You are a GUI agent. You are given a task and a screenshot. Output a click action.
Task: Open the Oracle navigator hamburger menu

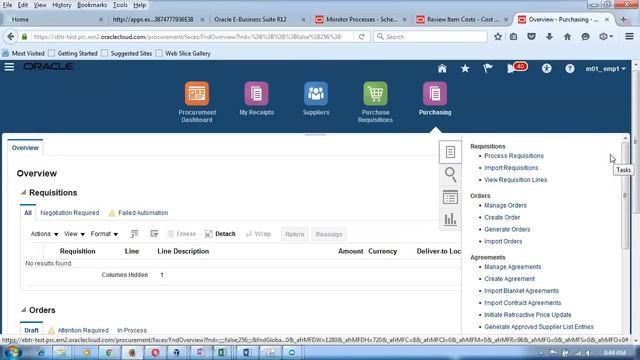[x=9, y=67]
